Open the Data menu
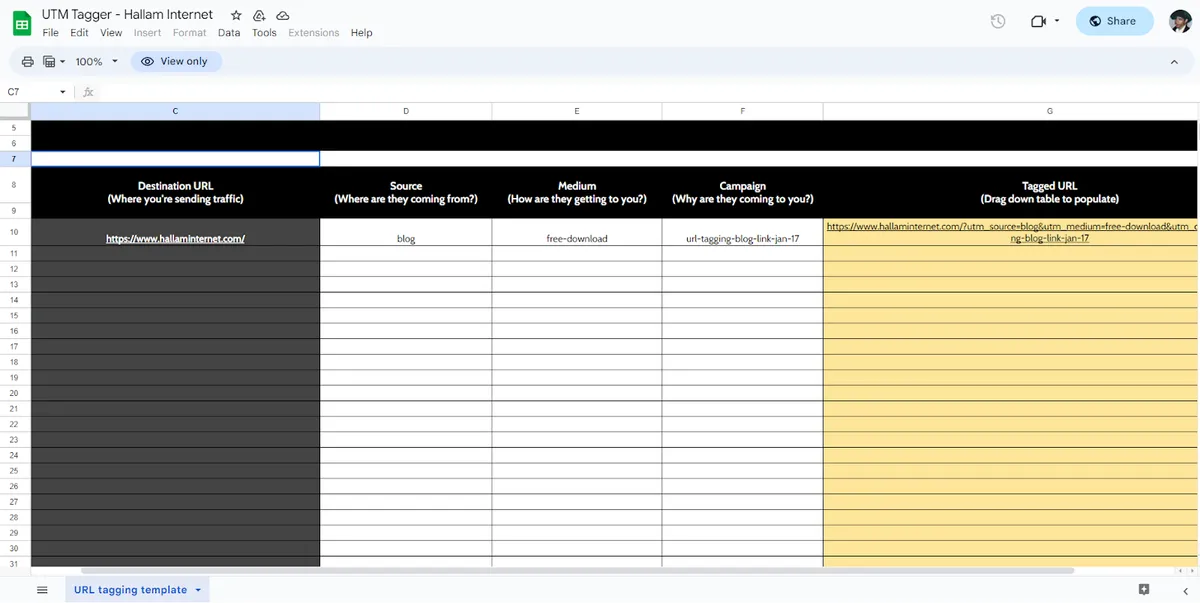The height and width of the screenshot is (603, 1200). click(229, 32)
